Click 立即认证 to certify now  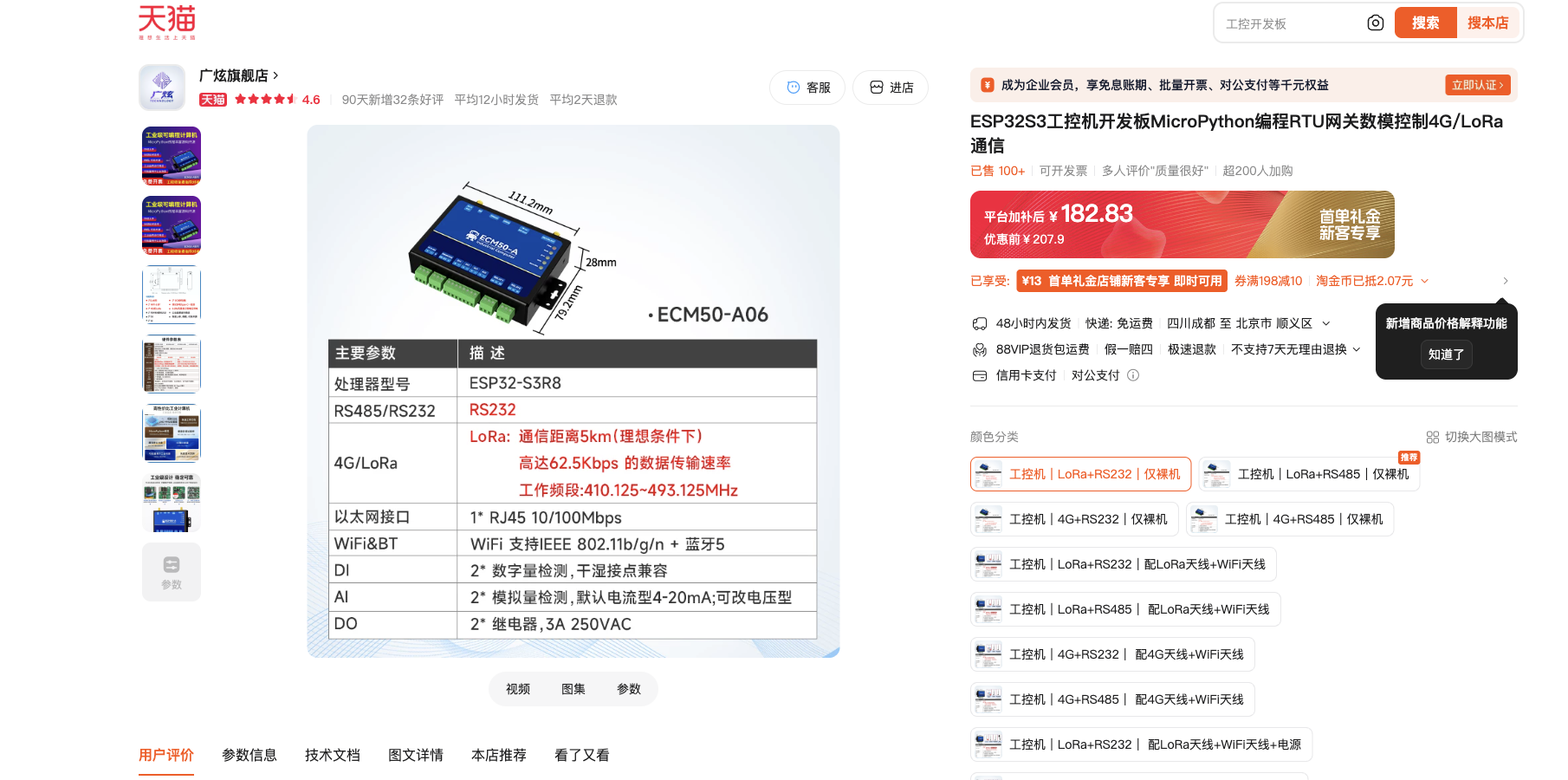[x=1478, y=85]
